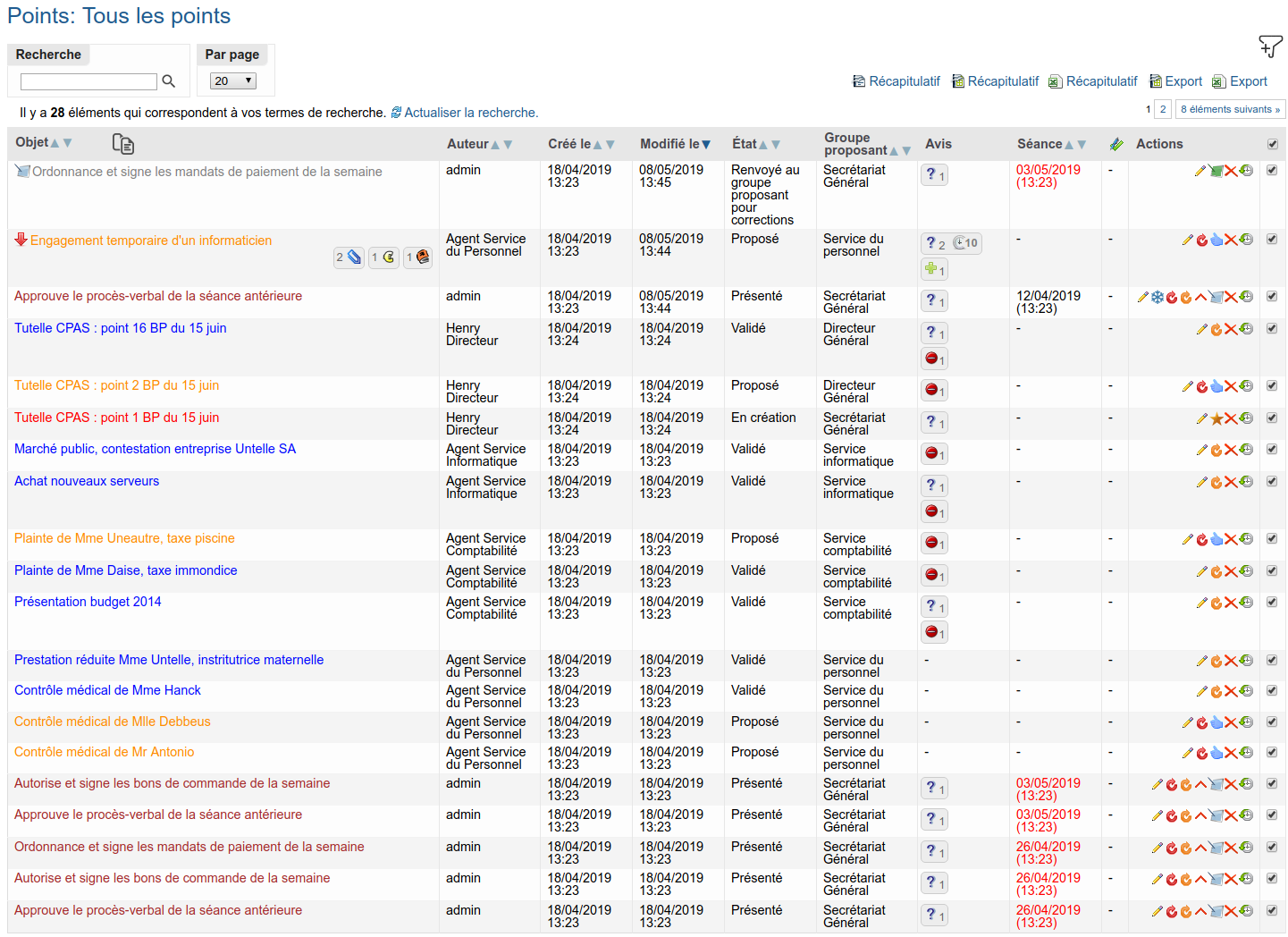Click 8 éléments suivants pagination link

pos(1230,109)
